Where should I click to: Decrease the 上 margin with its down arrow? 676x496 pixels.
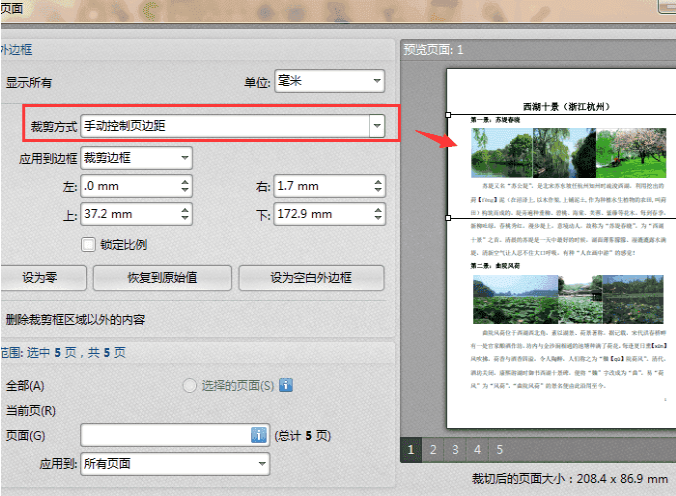[185, 218]
